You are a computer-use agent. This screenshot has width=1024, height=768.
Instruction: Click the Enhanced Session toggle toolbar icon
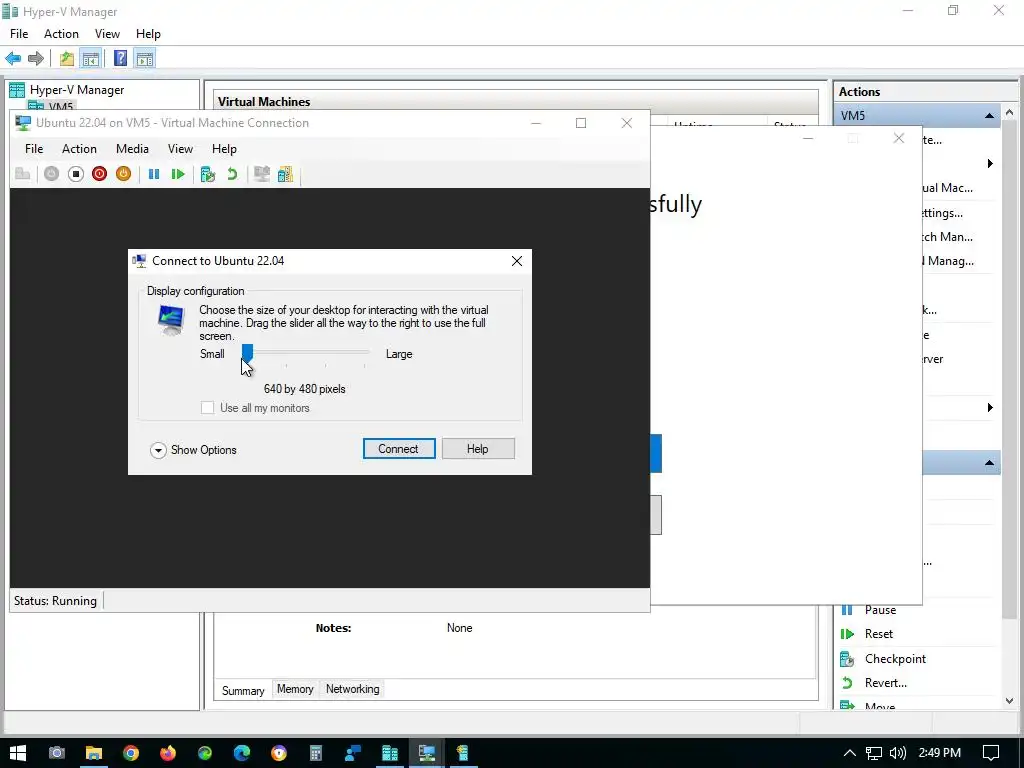click(262, 174)
